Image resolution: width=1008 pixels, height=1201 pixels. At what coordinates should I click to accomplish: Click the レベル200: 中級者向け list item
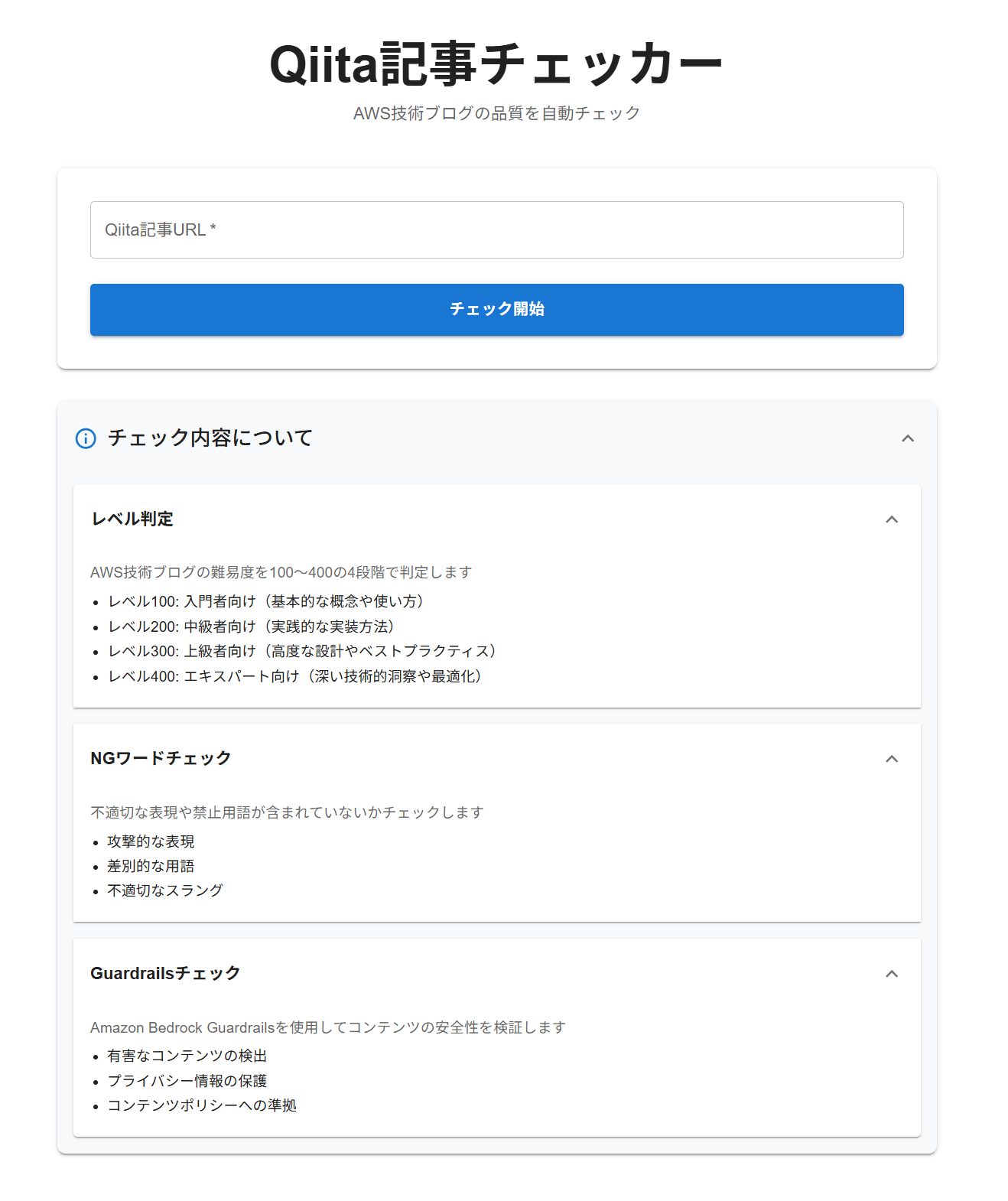(x=251, y=627)
